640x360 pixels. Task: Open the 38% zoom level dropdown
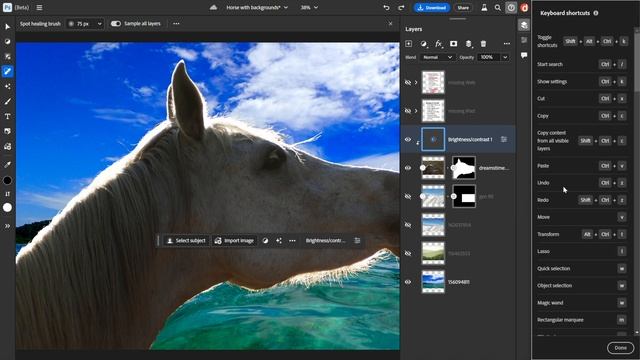click(x=309, y=7)
